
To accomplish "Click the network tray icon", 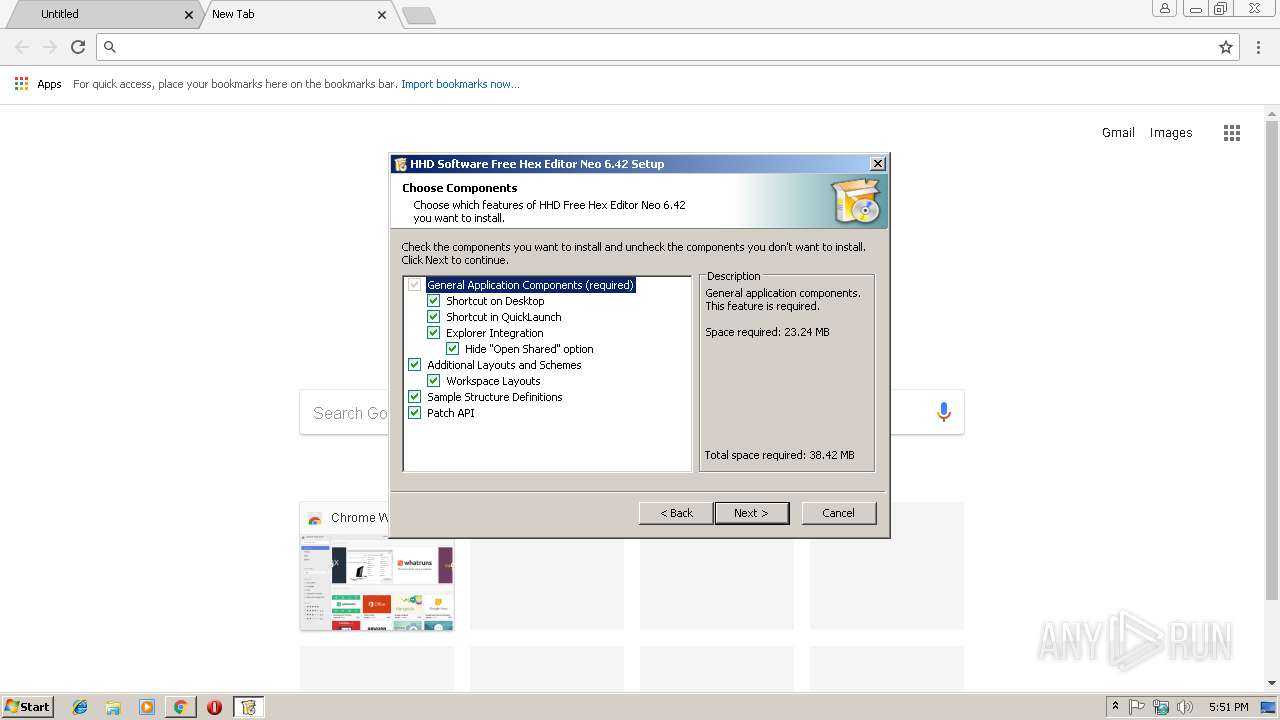I will [1161, 707].
